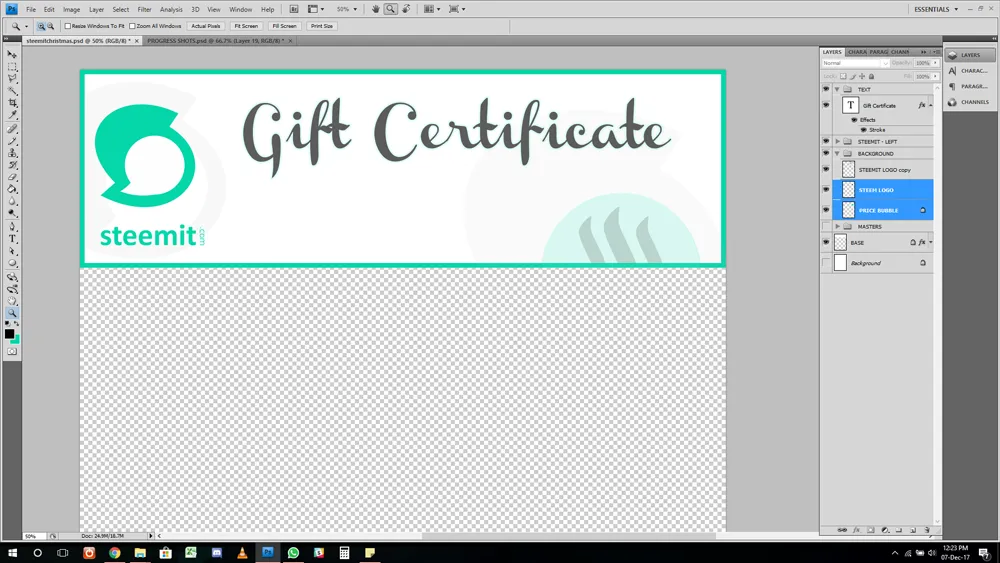Select the Dodge tool

pos(12,214)
